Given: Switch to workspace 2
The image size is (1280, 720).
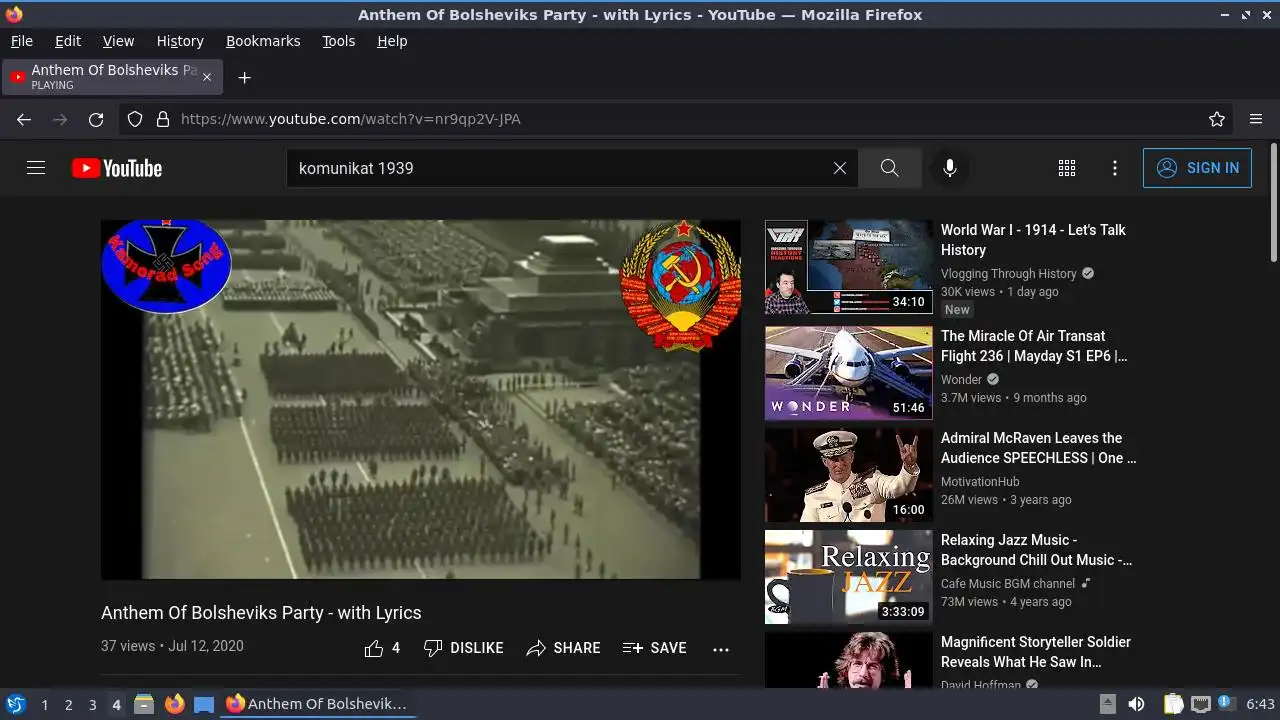Looking at the screenshot, I should coord(69,704).
